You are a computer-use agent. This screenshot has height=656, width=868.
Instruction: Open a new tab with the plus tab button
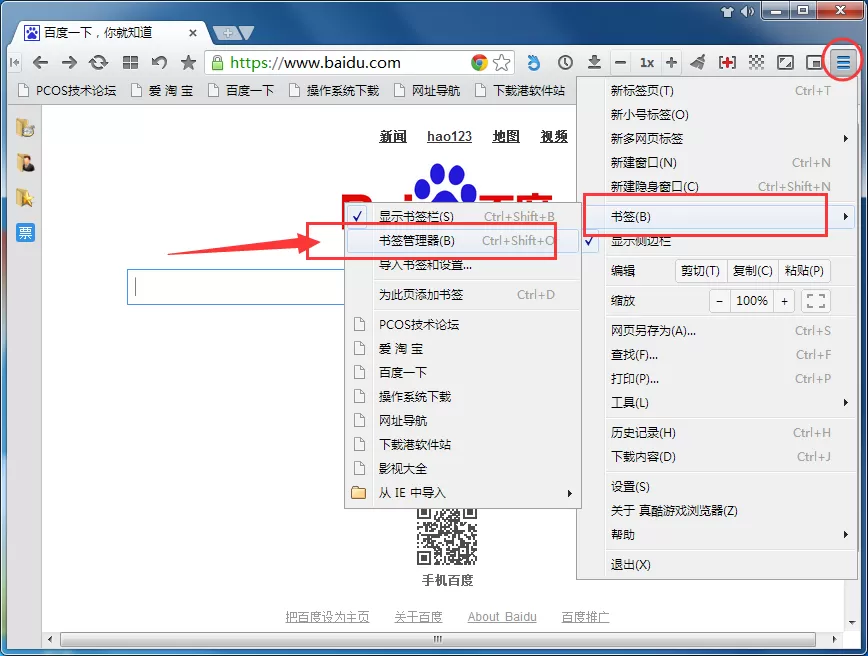click(x=227, y=33)
